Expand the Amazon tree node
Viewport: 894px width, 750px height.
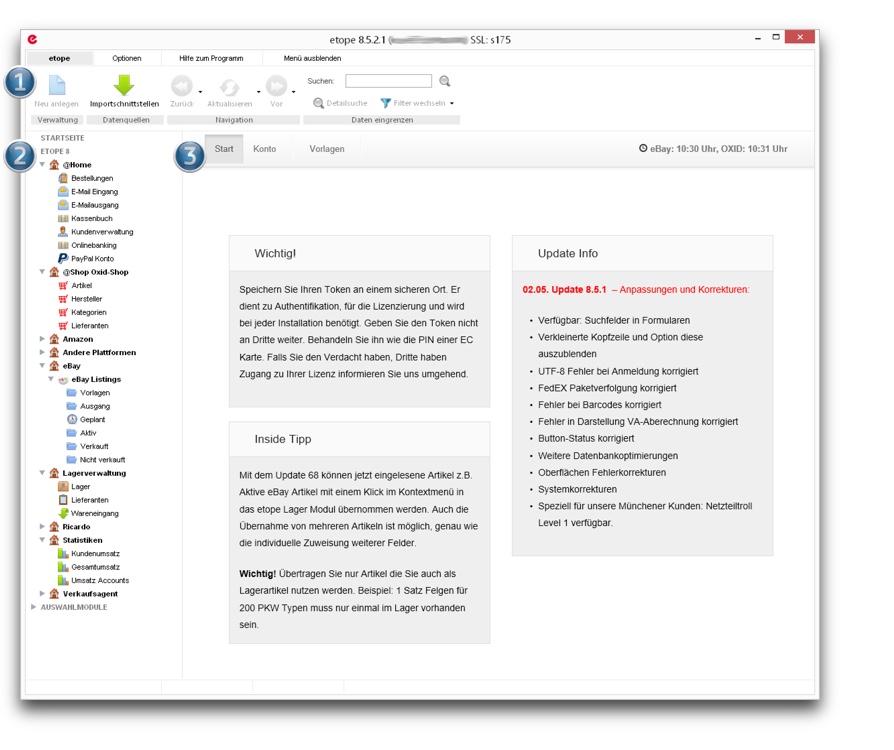(x=42, y=339)
